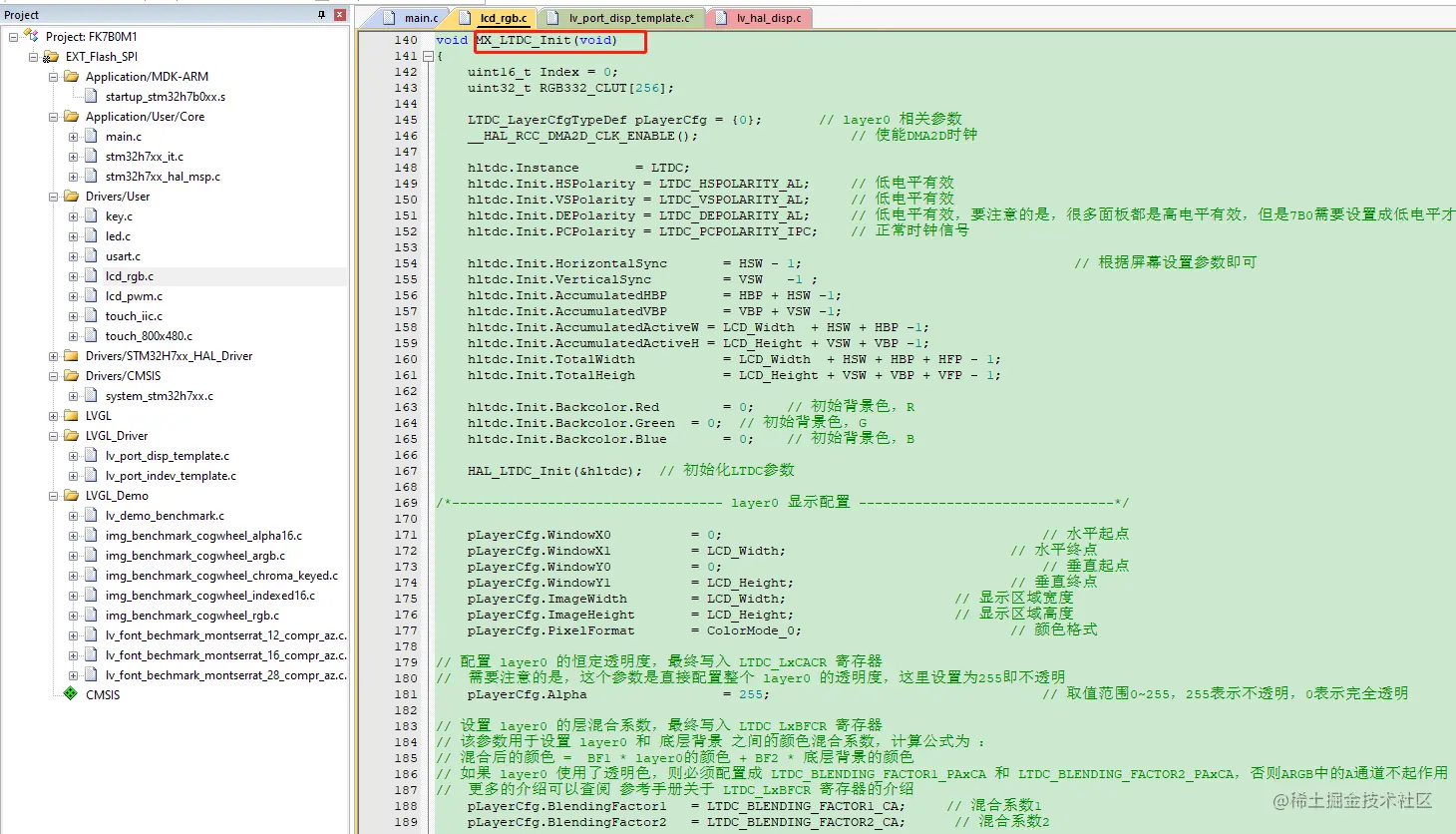
Task: Collapse the EXT_Flash_SPI target node
Action: coord(33,57)
